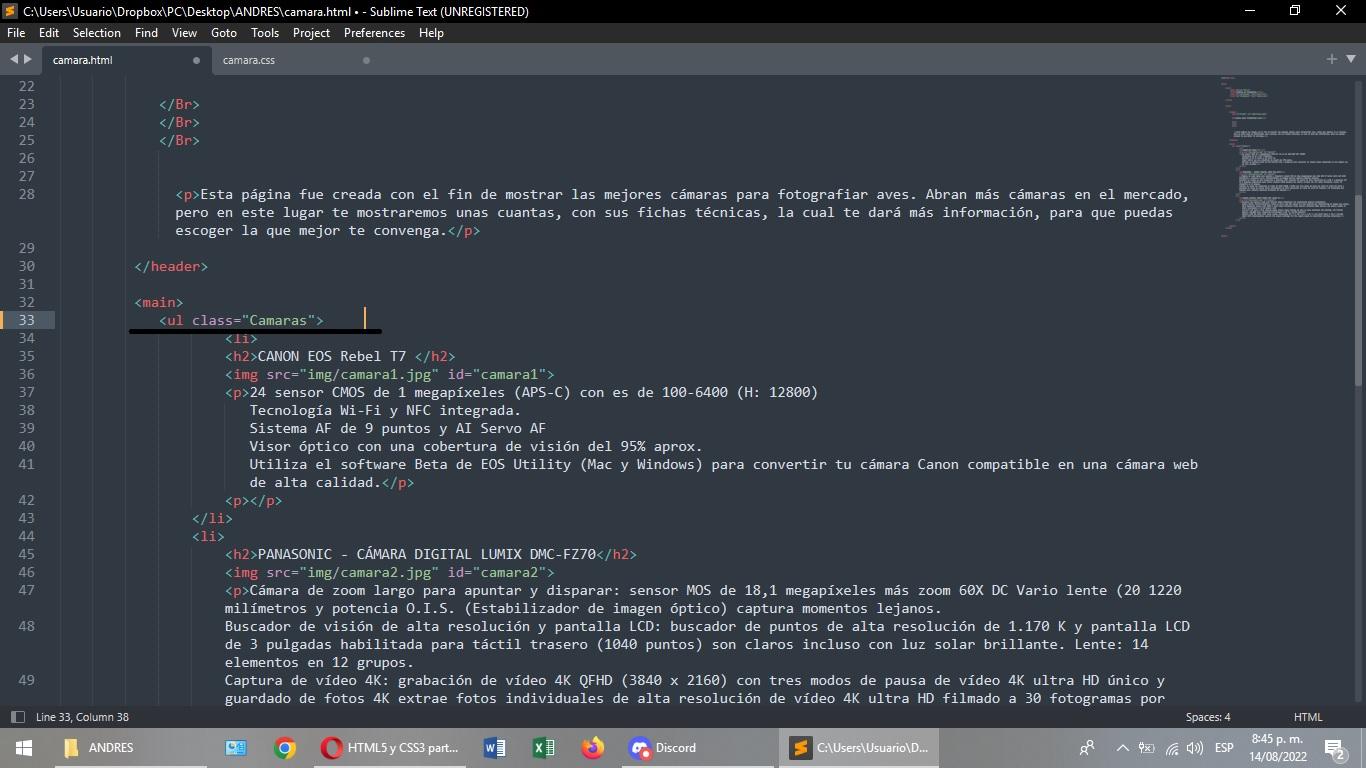Click img src="img/camara1.jpg" line
Viewport: 1366px width, 768px height.
point(389,374)
